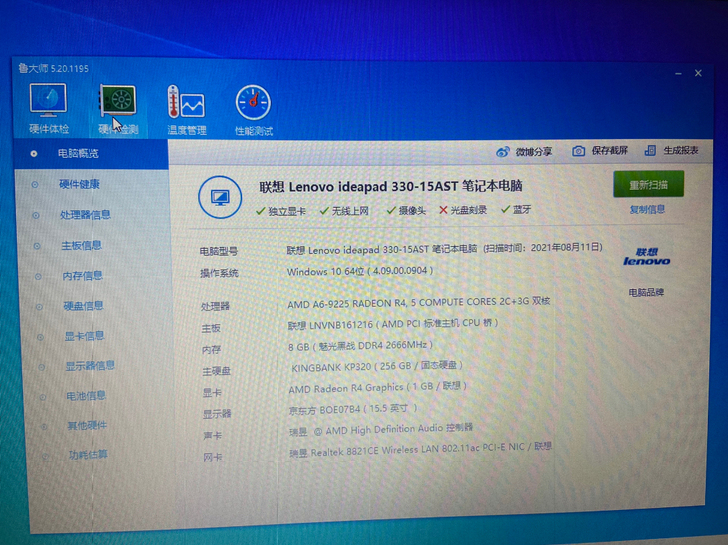This screenshot has height=545, width=728.
Task: Click AMD High Definition Audio value
Action: pos(381,430)
